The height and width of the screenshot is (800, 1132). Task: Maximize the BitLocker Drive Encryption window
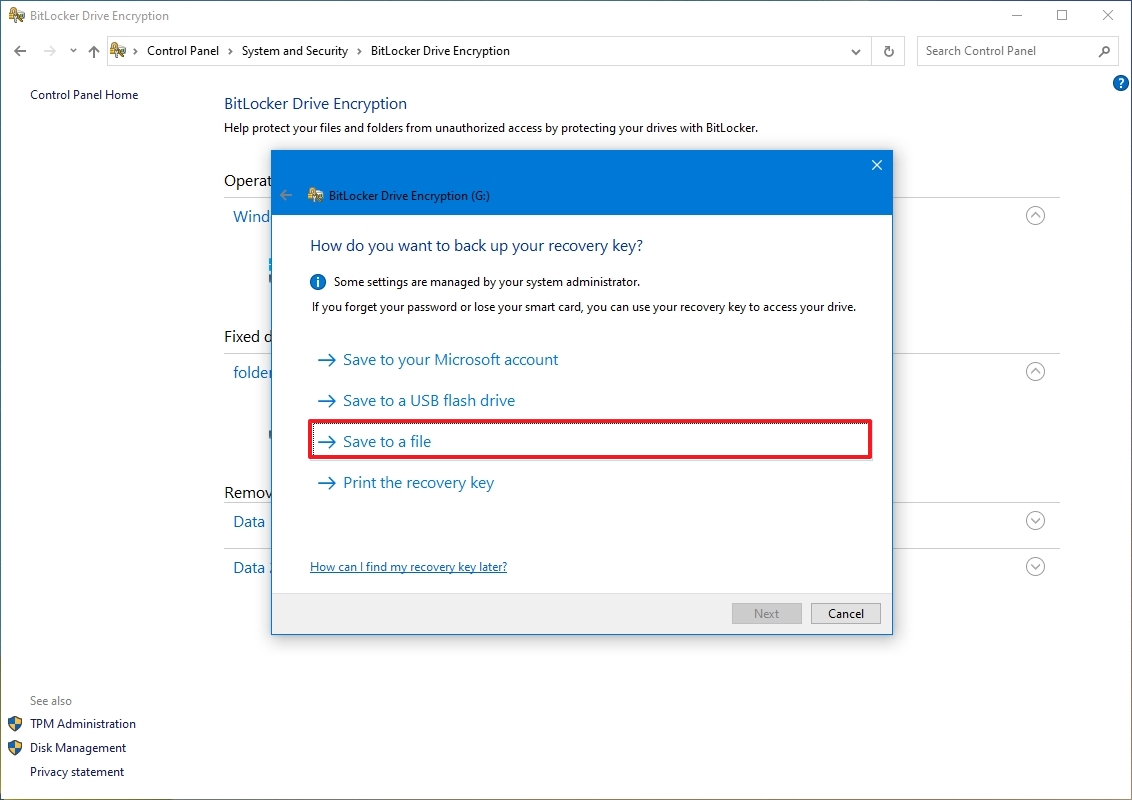click(1062, 15)
